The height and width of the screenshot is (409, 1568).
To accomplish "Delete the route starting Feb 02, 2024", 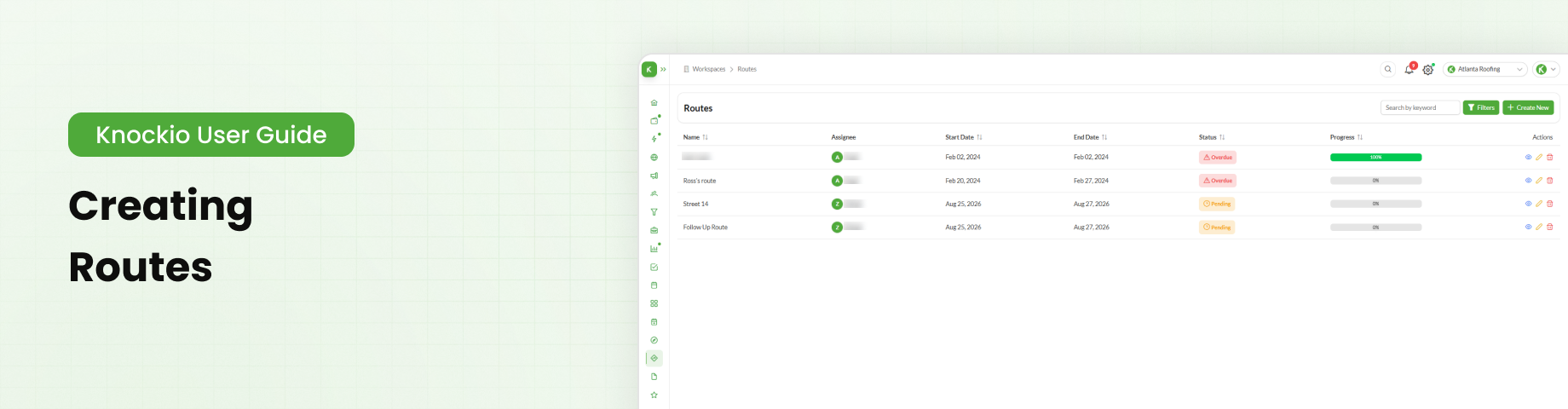I will coord(1549,157).
